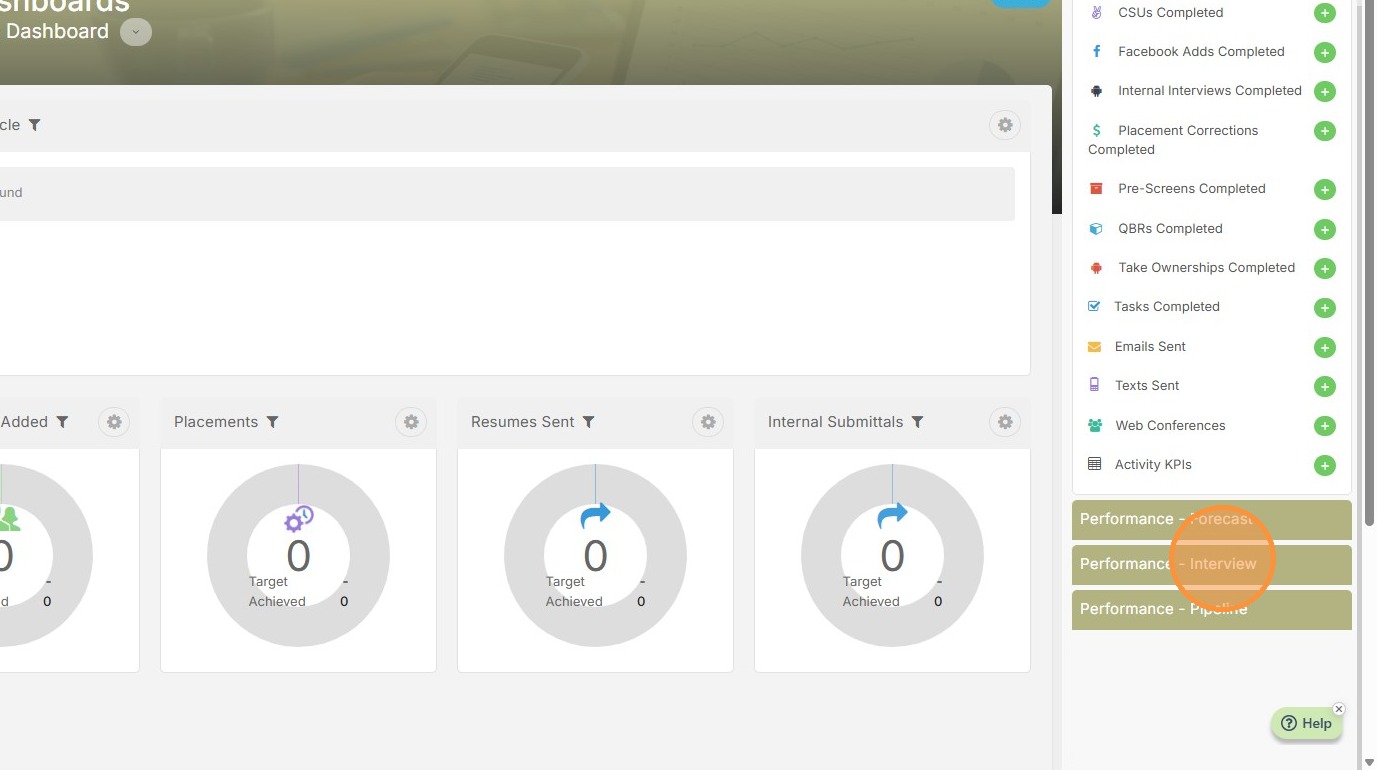Click the Placements widget title
The image size is (1377, 770).
coord(216,422)
